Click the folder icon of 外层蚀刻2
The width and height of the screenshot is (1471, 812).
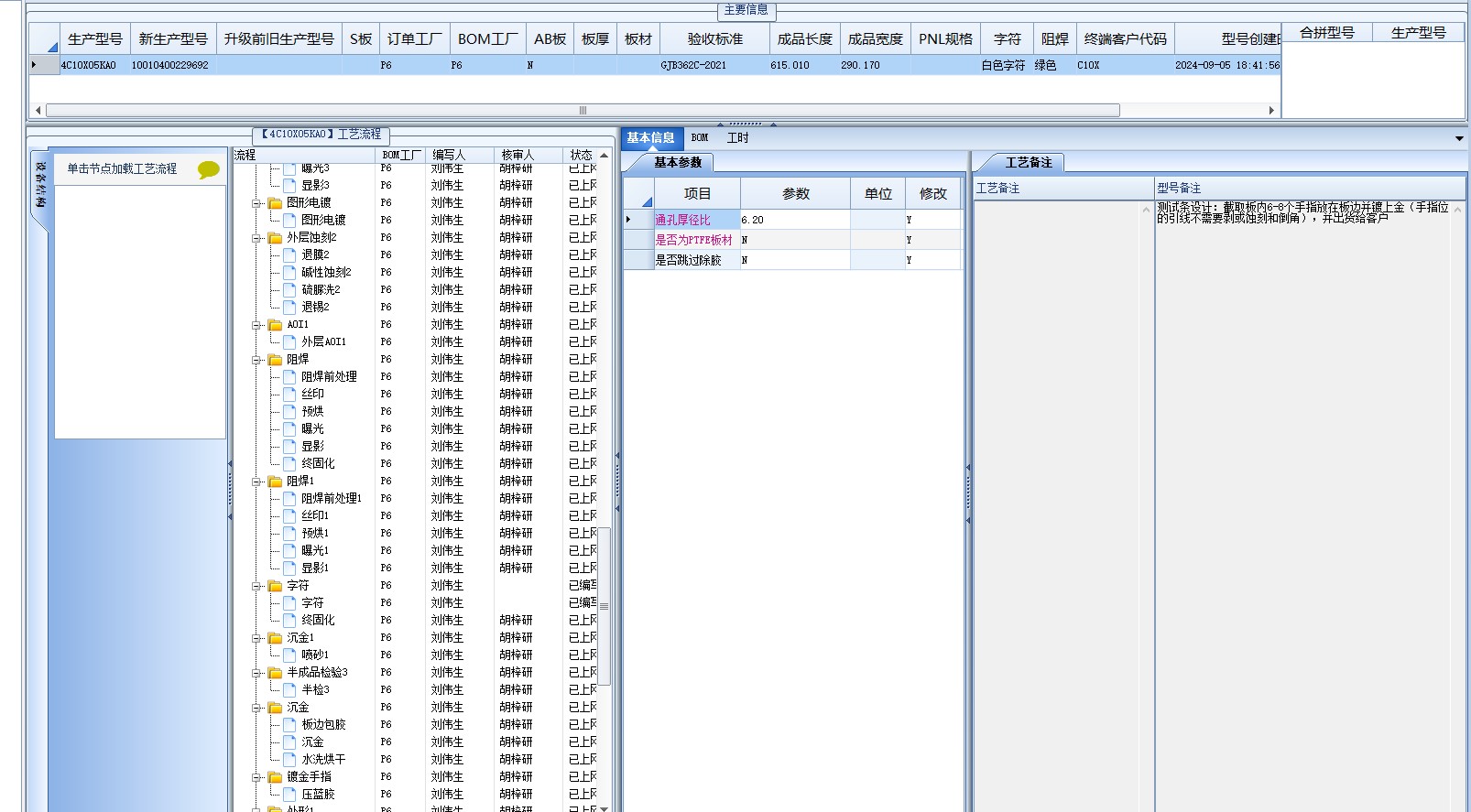coord(275,238)
